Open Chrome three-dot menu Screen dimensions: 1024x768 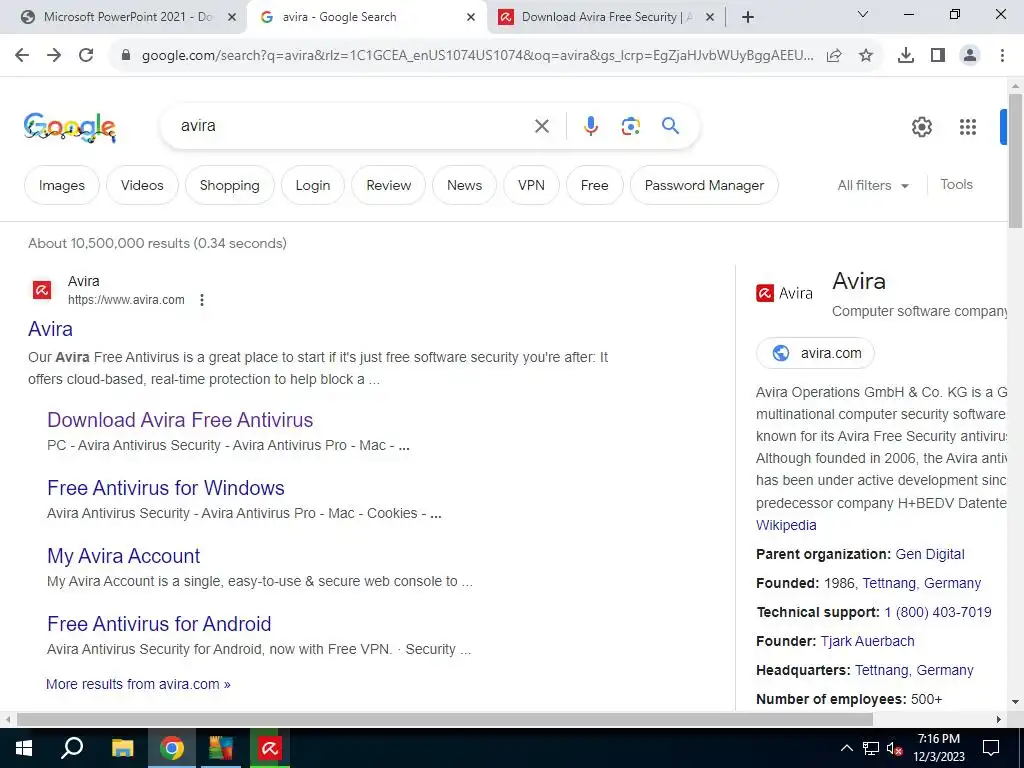point(1002,56)
